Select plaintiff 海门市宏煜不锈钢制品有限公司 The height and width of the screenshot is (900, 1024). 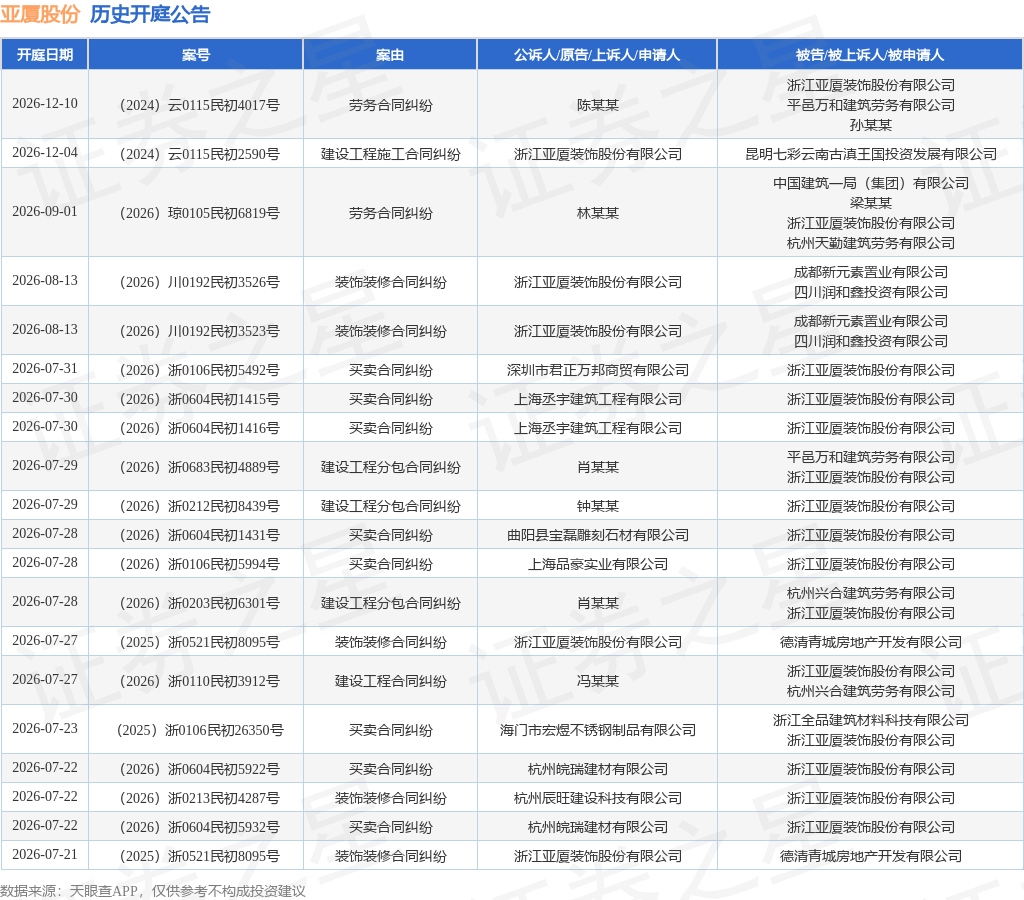[x=598, y=730]
